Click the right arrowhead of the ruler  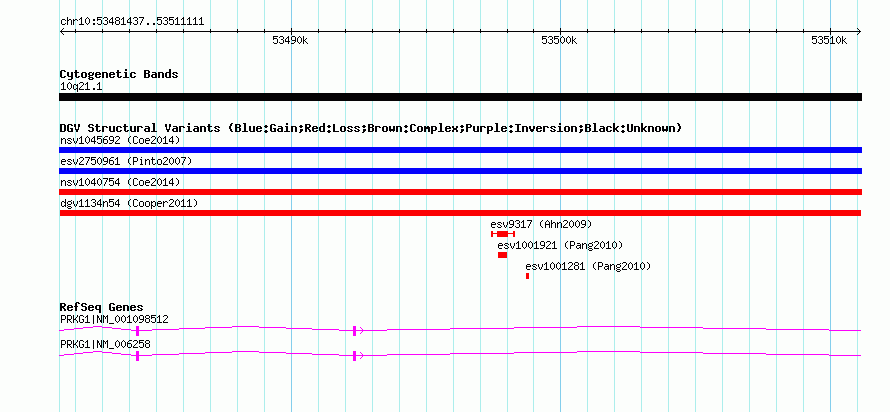pos(859,32)
